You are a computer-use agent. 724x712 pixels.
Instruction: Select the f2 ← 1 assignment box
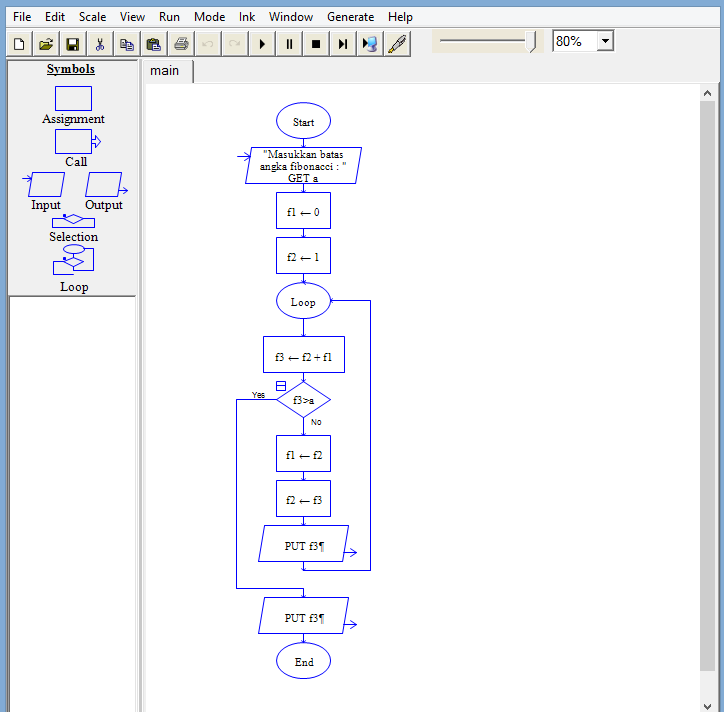[303, 256]
